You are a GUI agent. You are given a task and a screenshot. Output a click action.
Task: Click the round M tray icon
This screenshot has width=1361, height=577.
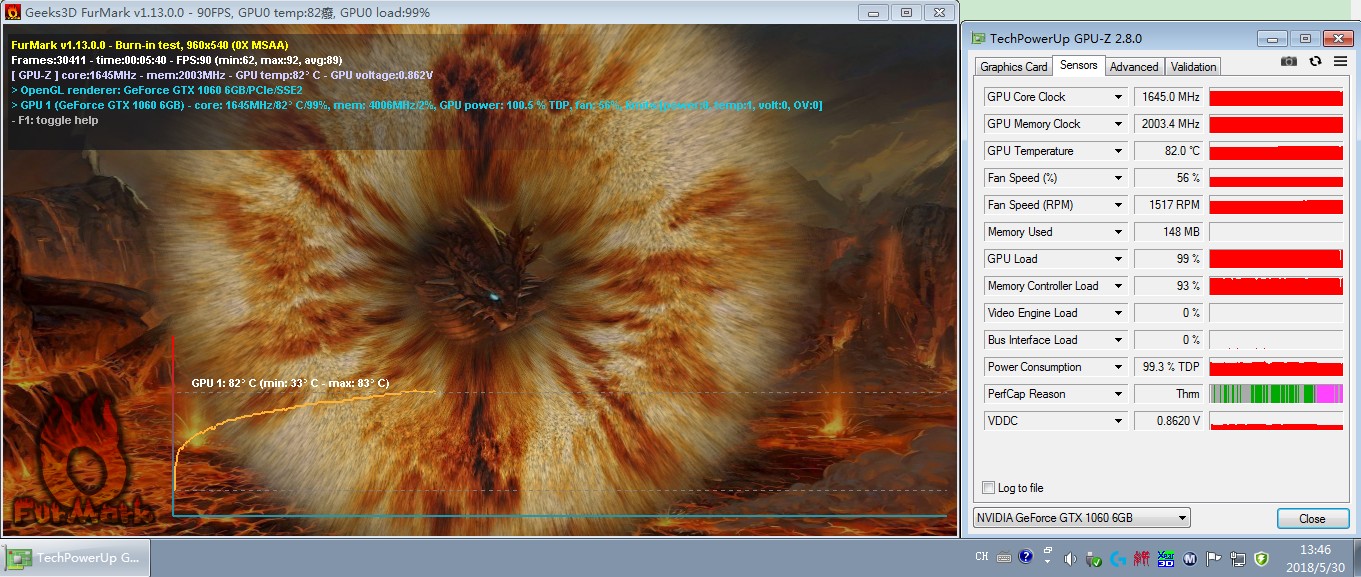(x=1190, y=558)
